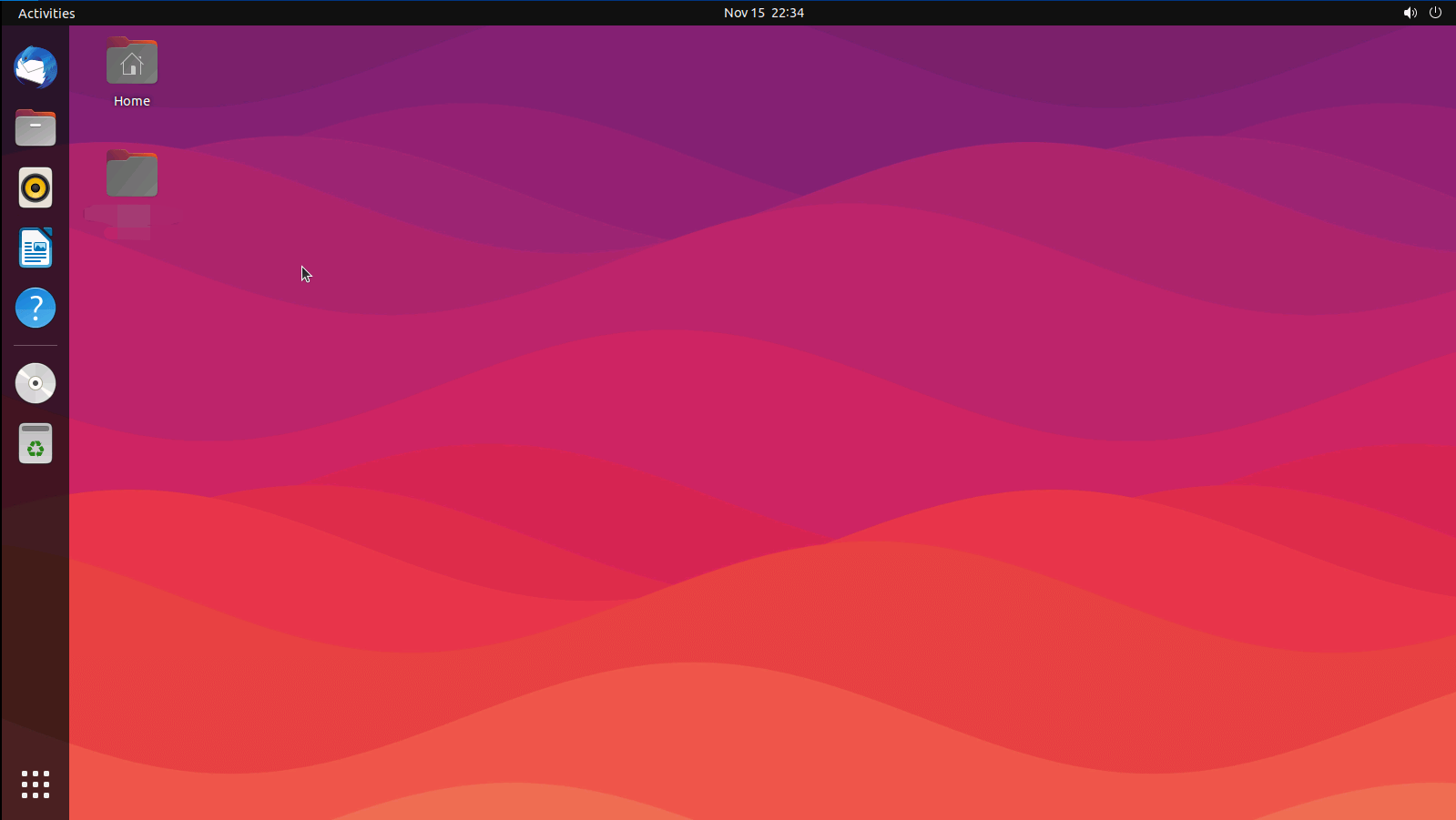
Task: Click the volume speaker icon in top bar
Action: click(x=1410, y=13)
